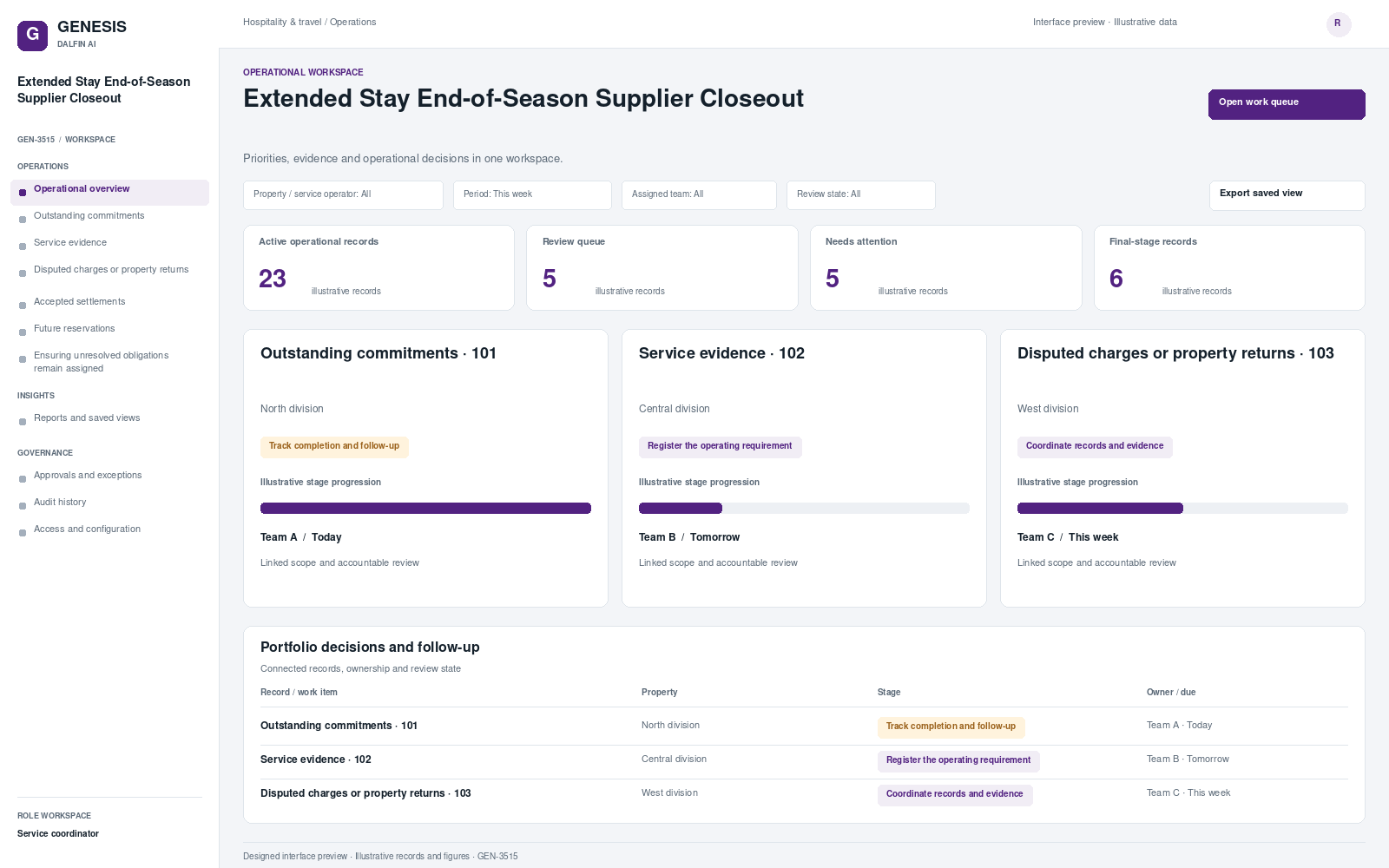
Task: Click the Hospitality & travel breadcrumb
Action: [x=282, y=23]
